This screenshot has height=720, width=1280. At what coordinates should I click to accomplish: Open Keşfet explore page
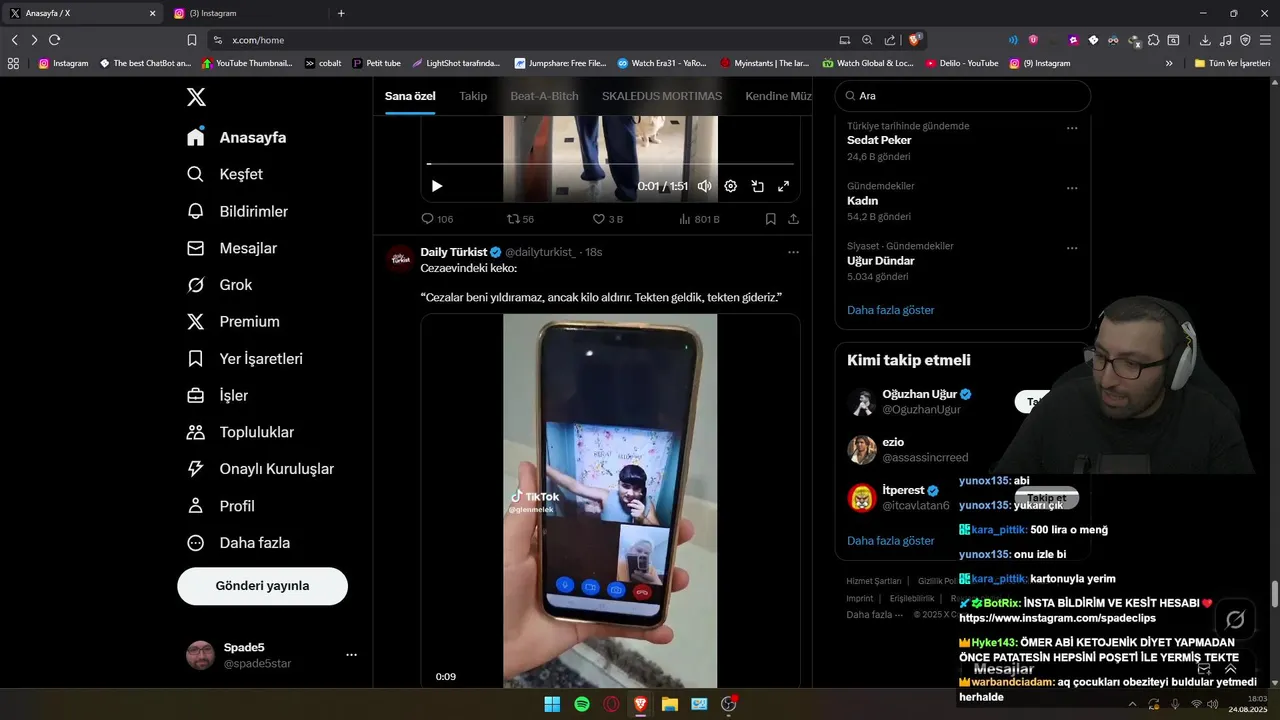pos(225,174)
